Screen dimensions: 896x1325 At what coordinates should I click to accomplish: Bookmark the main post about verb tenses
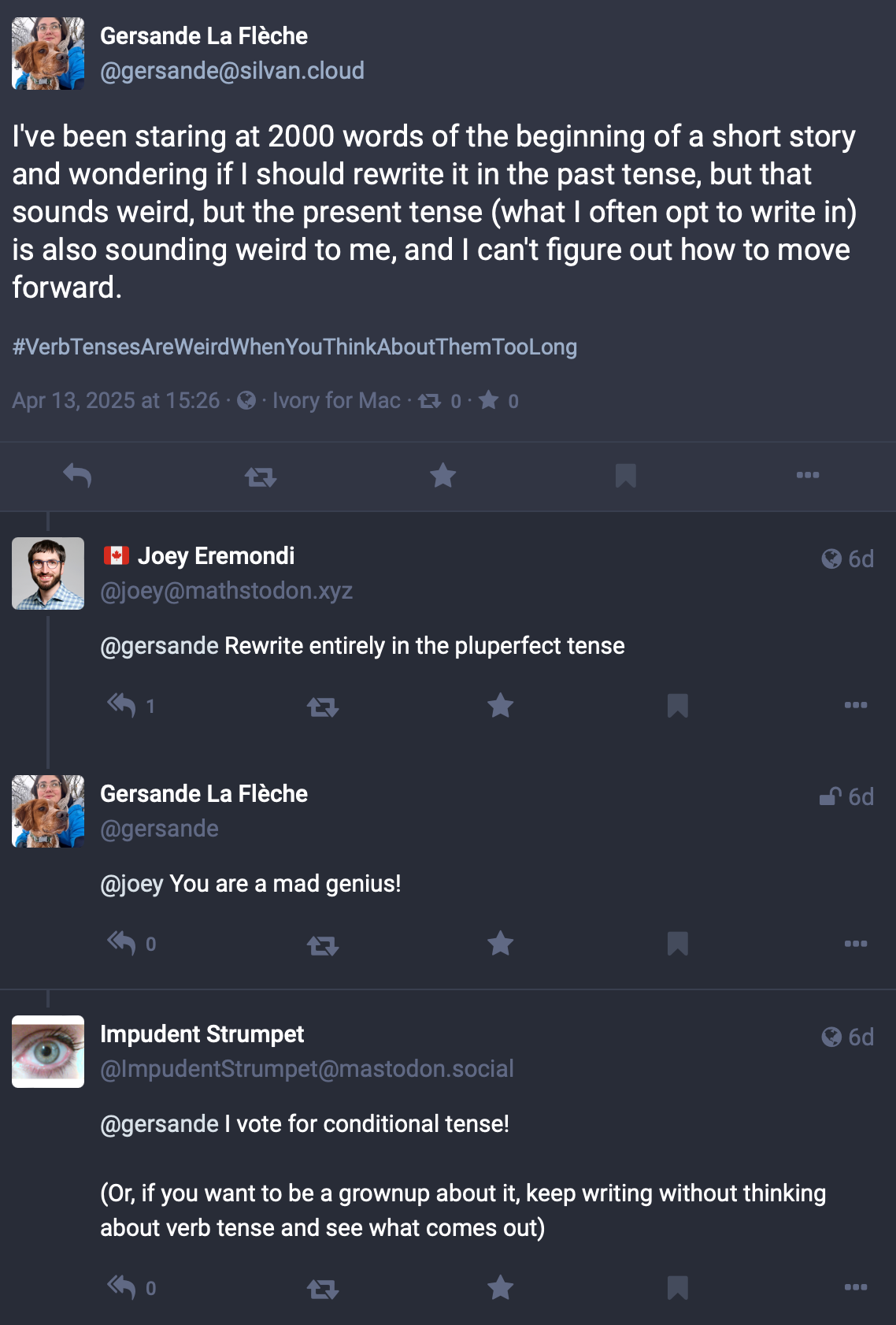point(625,476)
